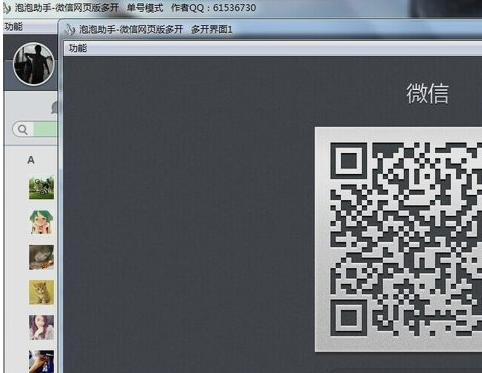Select the girl selfie avatar contact
Image resolution: width=482 pixels, height=373 pixels.
(41, 327)
